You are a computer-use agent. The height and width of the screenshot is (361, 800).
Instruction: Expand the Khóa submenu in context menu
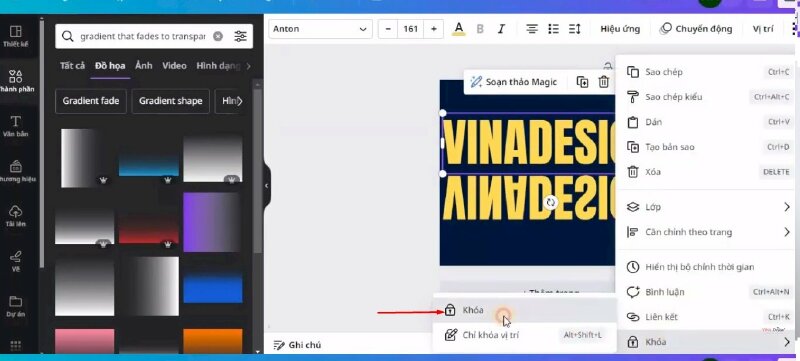pyautogui.click(x=708, y=342)
